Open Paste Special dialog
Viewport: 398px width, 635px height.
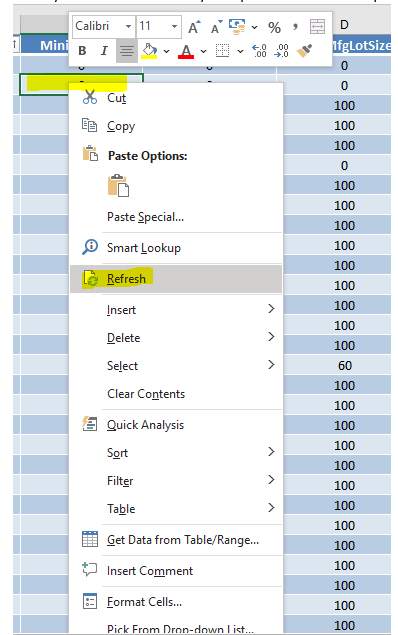pyautogui.click(x=176, y=217)
